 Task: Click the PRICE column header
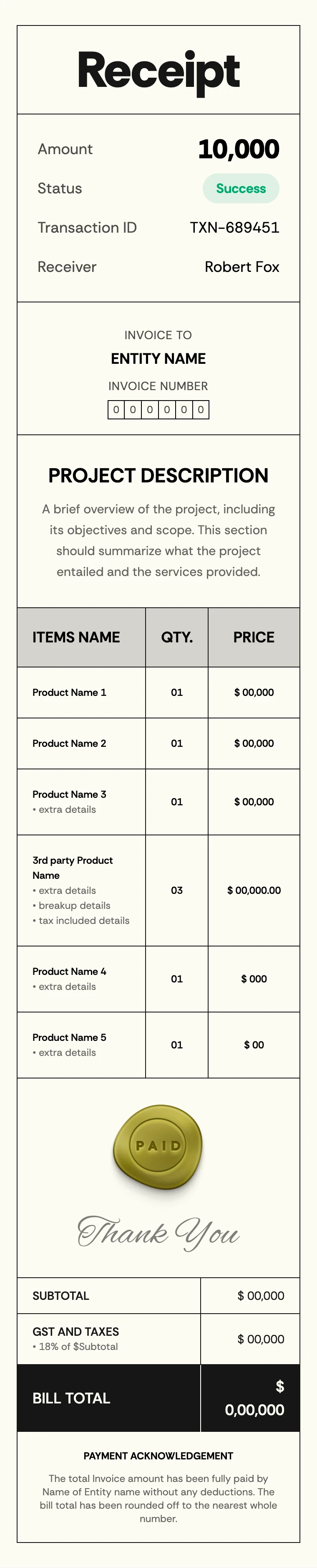254,637
